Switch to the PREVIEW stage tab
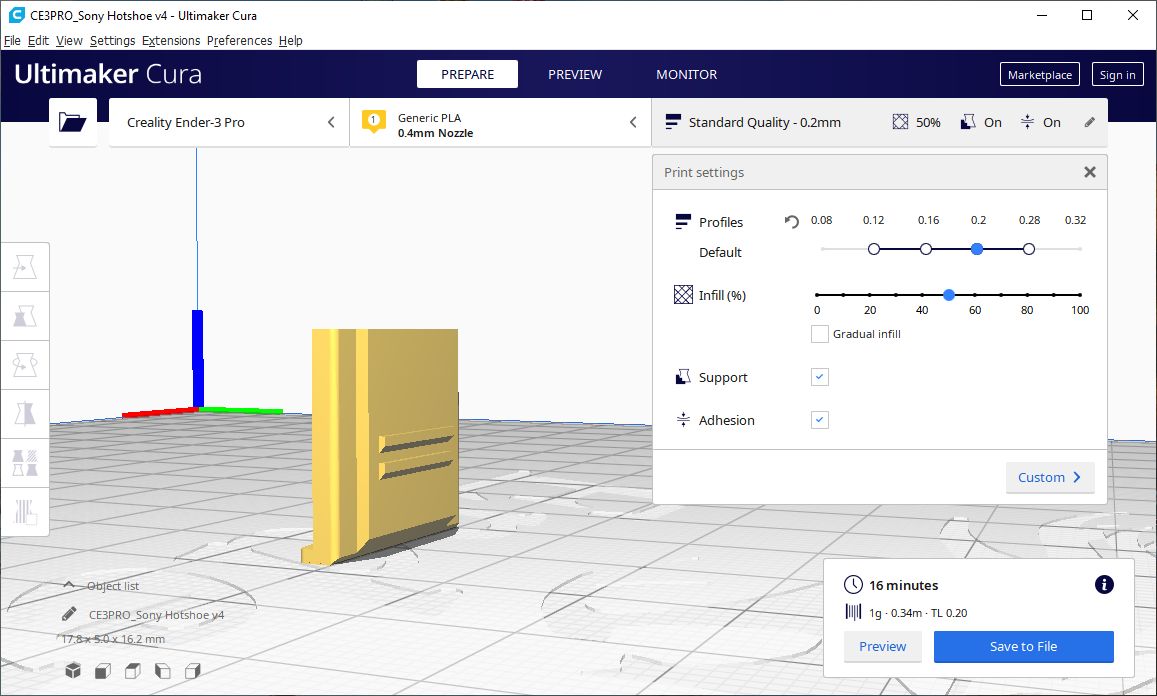 point(575,74)
